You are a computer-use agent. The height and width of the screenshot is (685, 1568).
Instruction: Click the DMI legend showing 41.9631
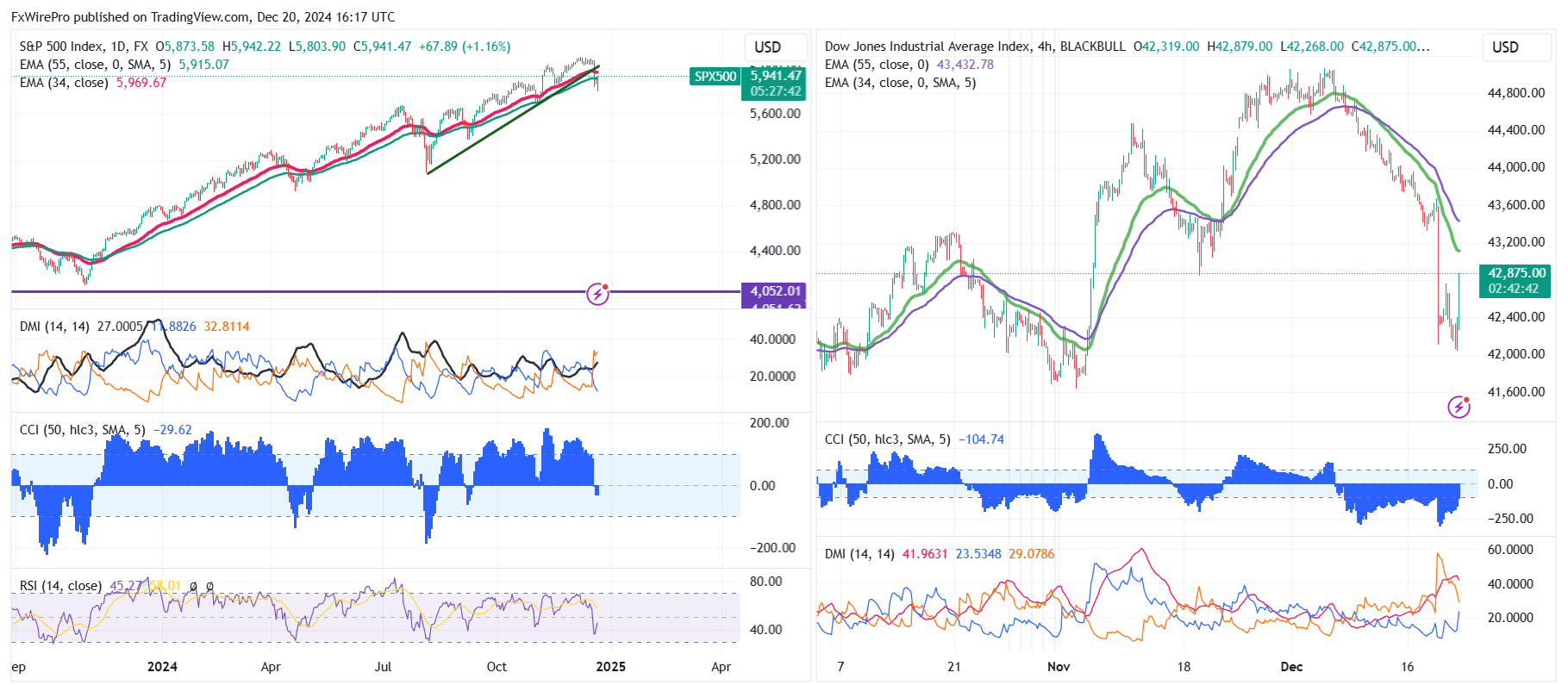pyautogui.click(x=940, y=554)
